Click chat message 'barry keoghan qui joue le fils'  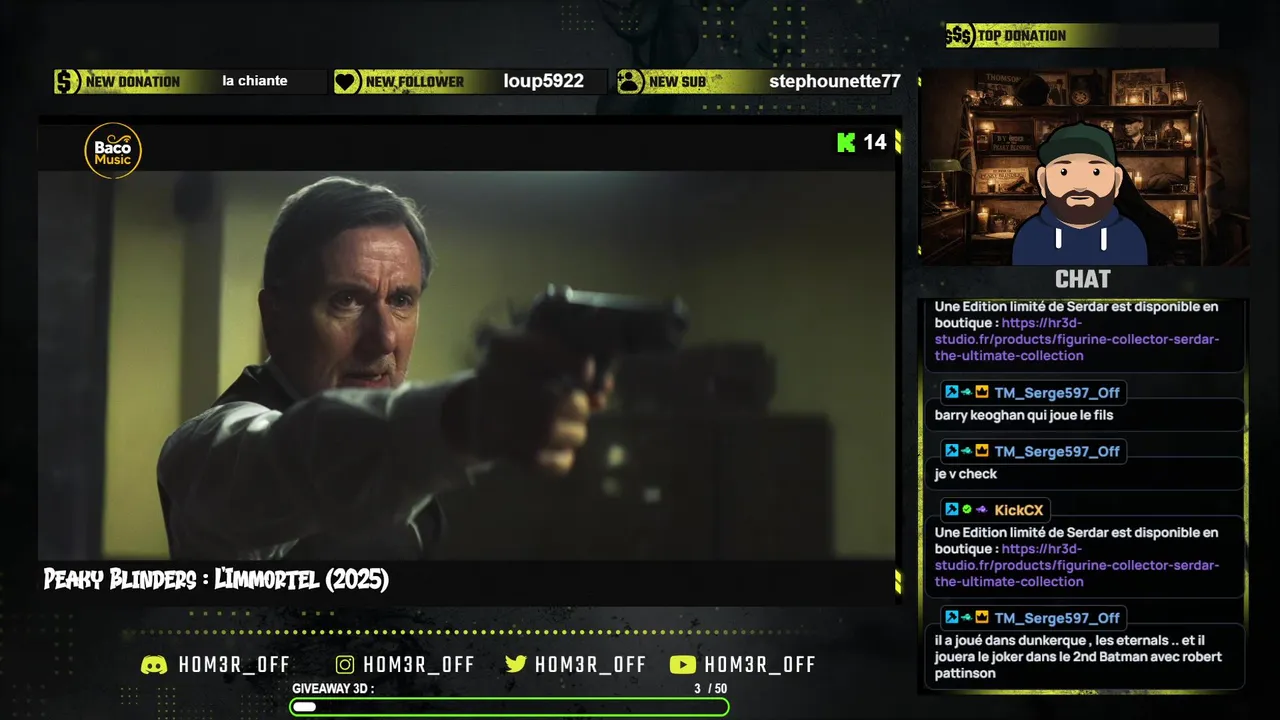(1024, 415)
